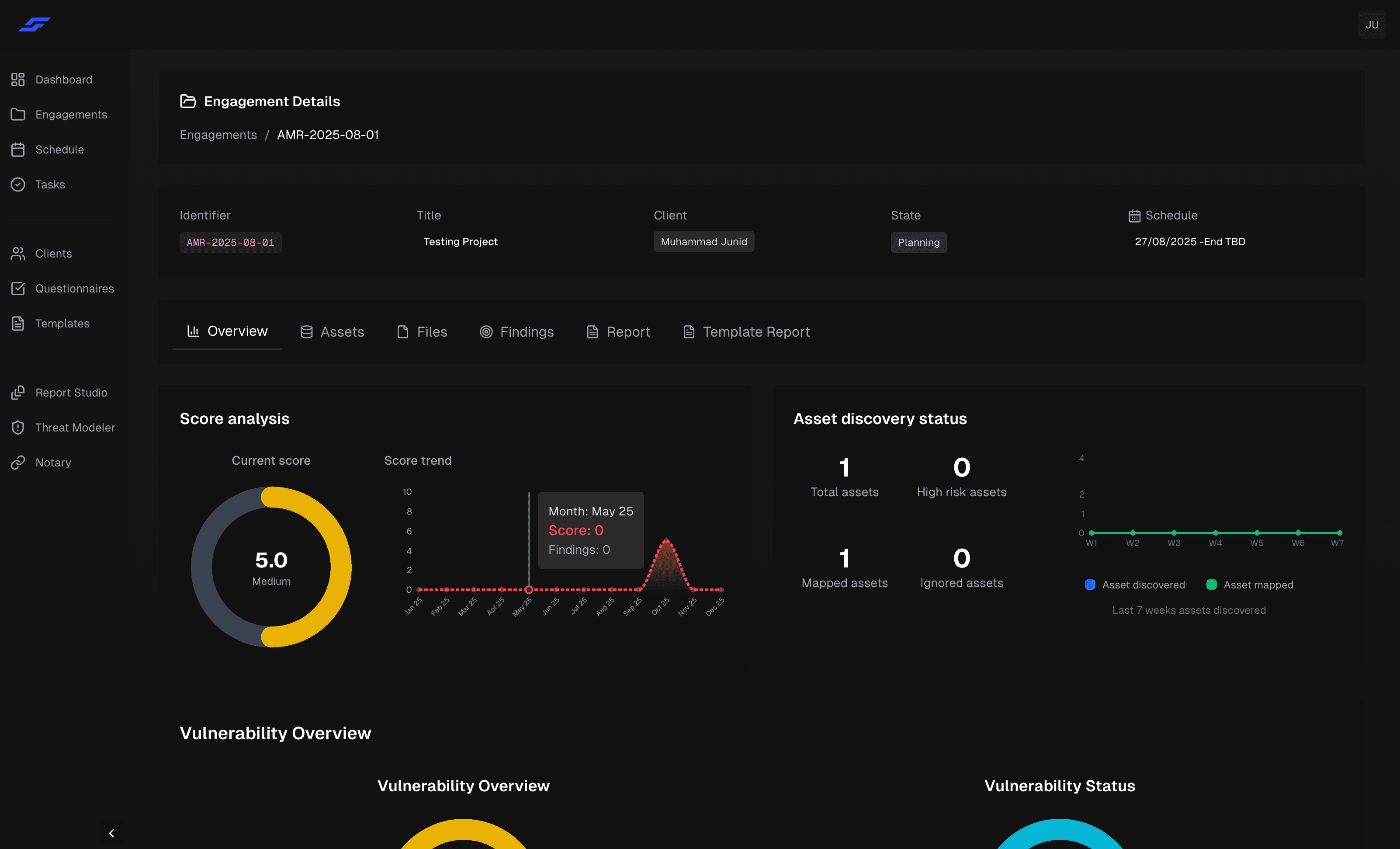Toggle the Asset mapped legend item

[x=1250, y=584]
